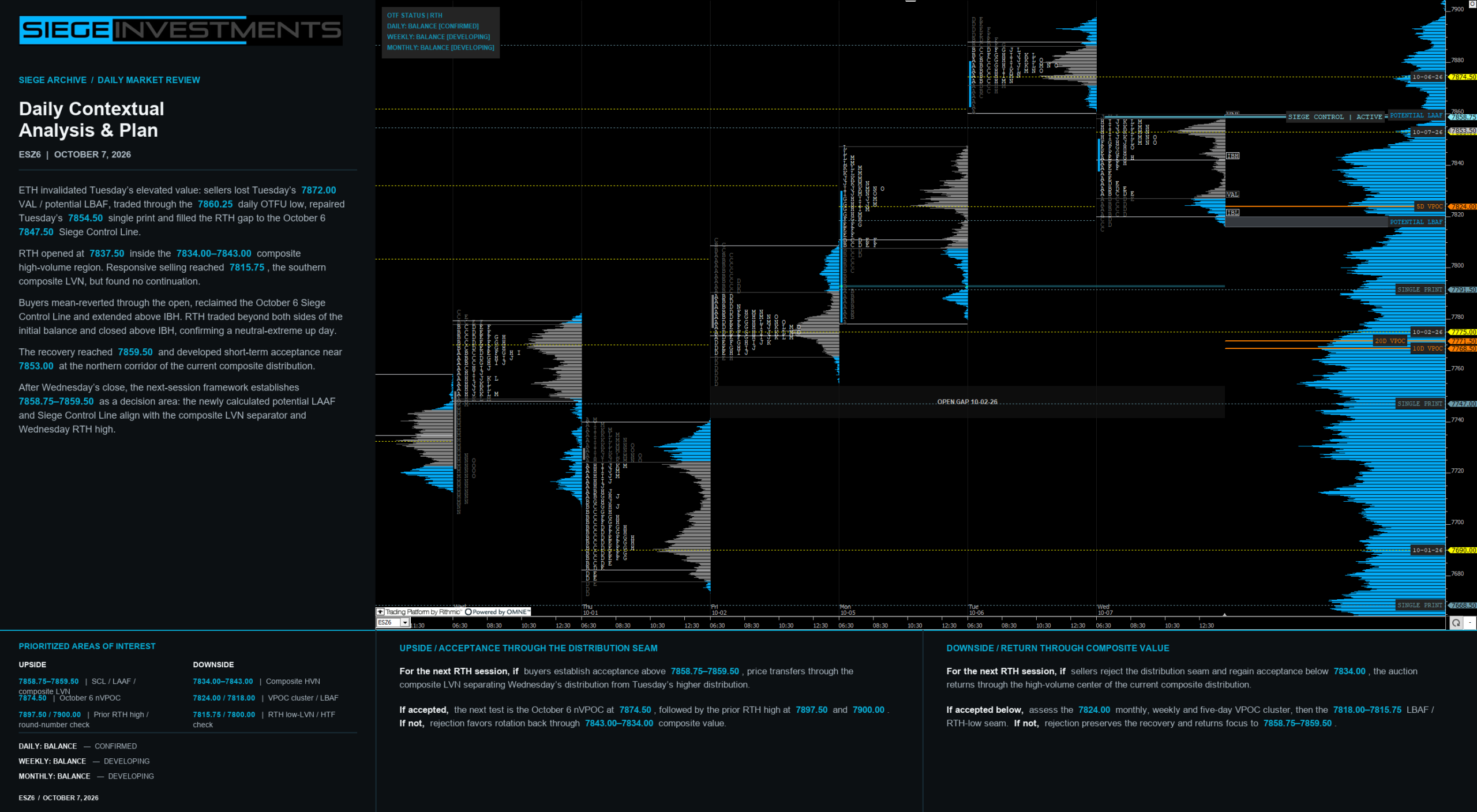
Task: Click the '10-06-26' date label
Action: [1427, 77]
